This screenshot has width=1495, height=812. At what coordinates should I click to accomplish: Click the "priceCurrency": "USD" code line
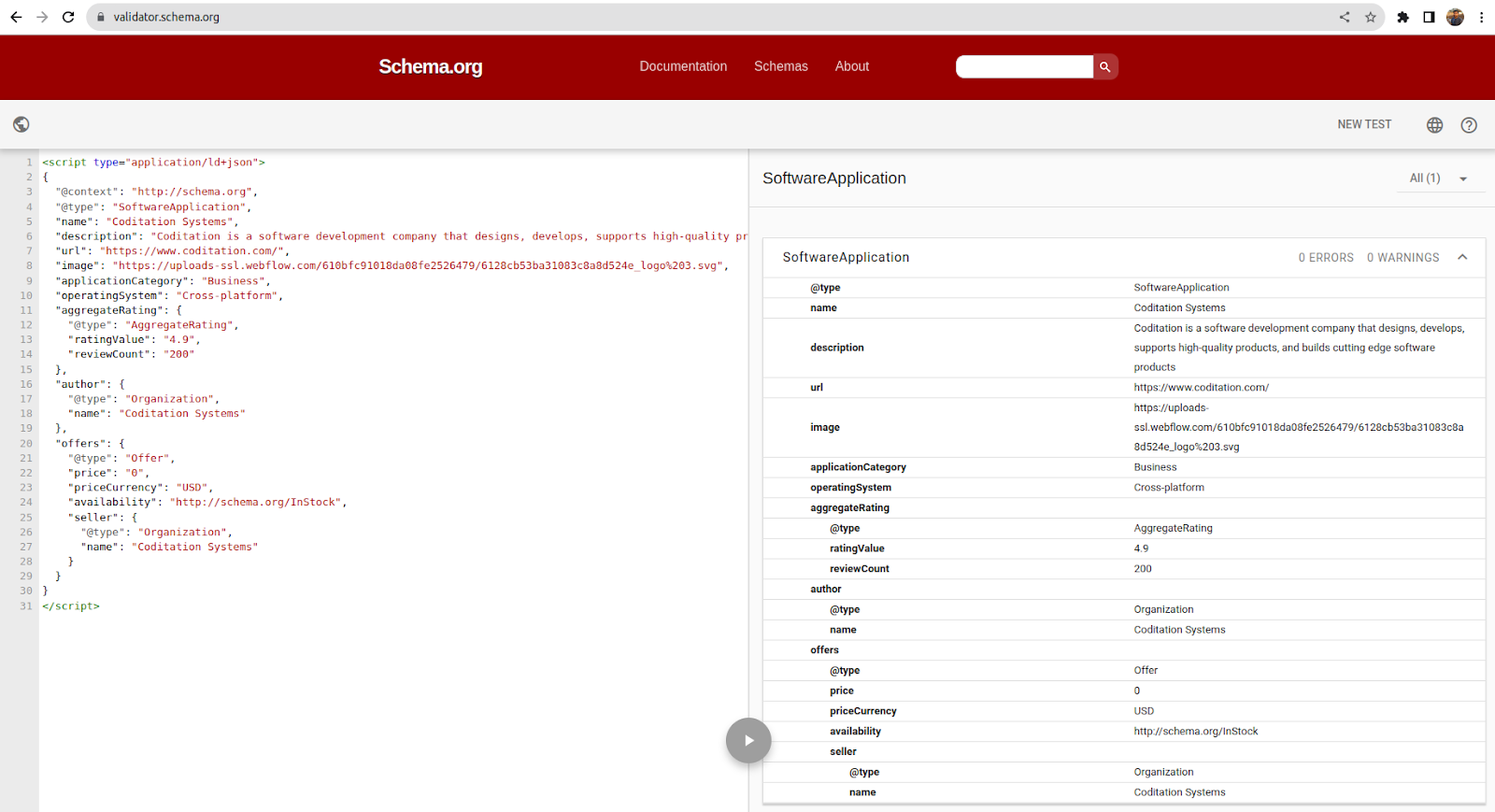pyautogui.click(x=141, y=488)
